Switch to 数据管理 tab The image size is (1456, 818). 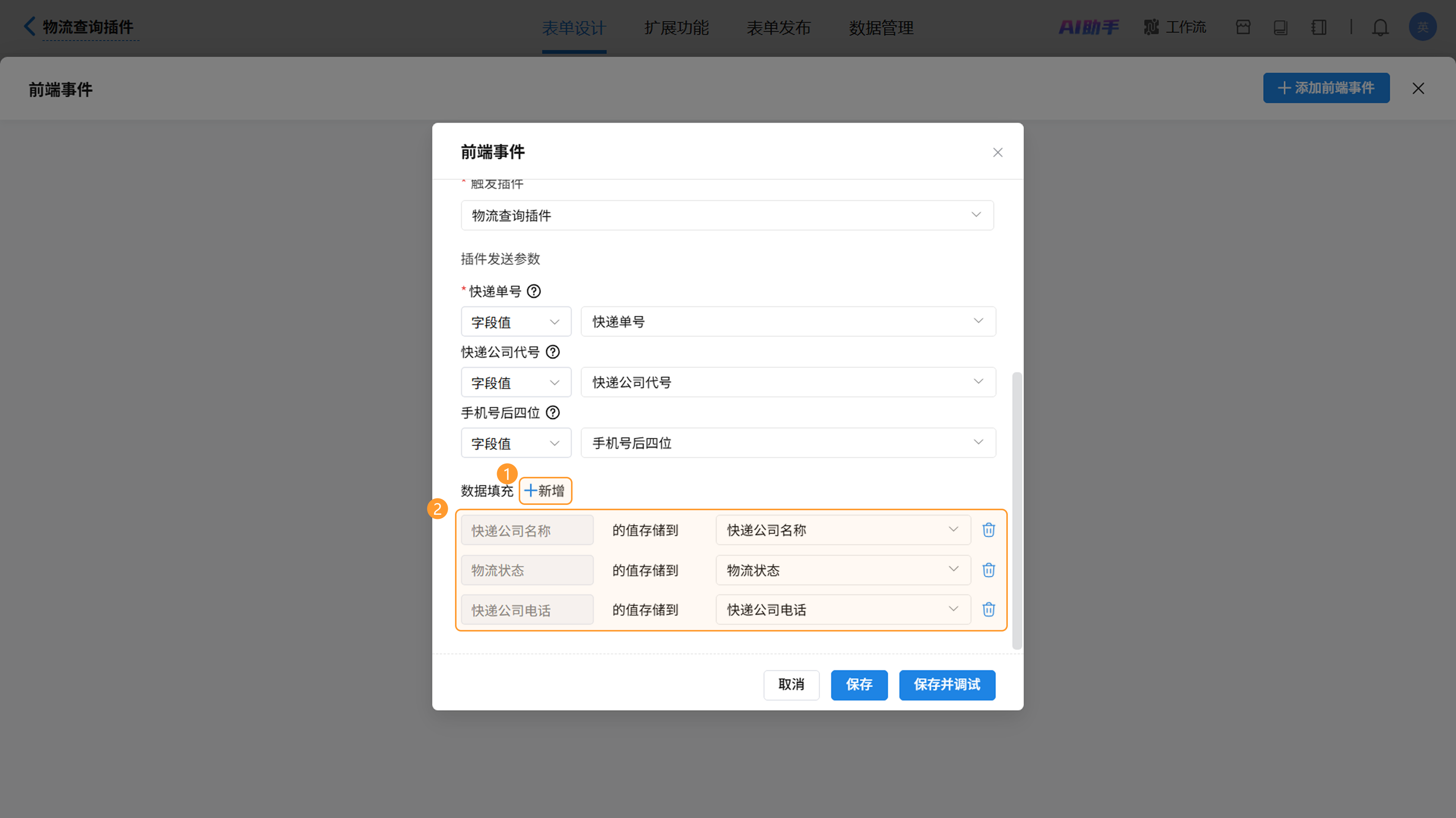(880, 28)
